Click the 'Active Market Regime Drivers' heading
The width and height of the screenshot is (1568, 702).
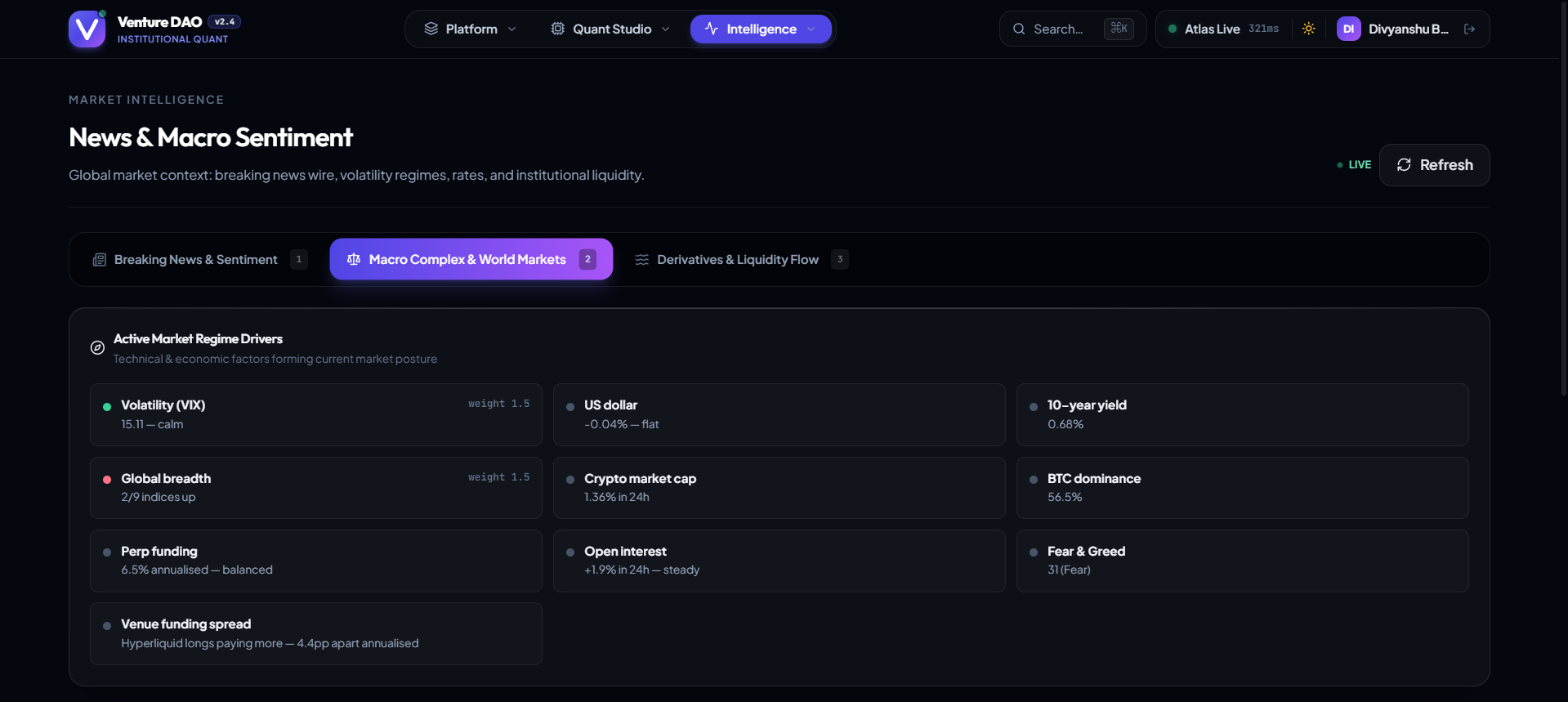point(198,338)
